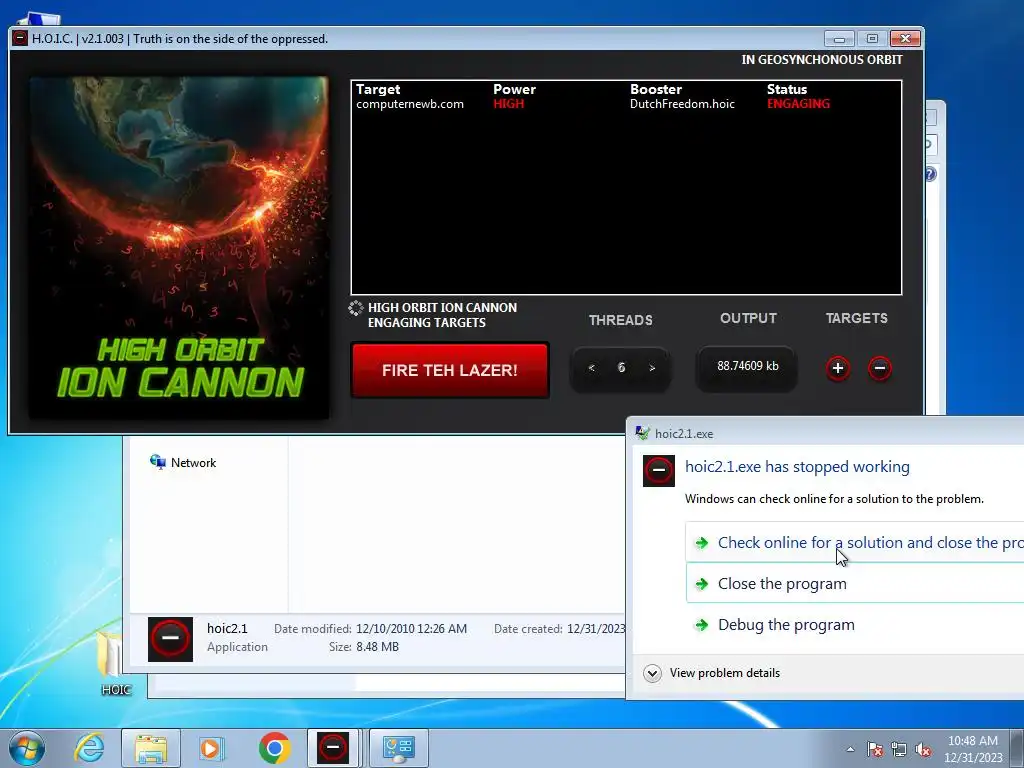Screen dimensions: 1024x768
Task: Launch Google Chrome from the taskbar
Action: pyautogui.click(x=274, y=748)
